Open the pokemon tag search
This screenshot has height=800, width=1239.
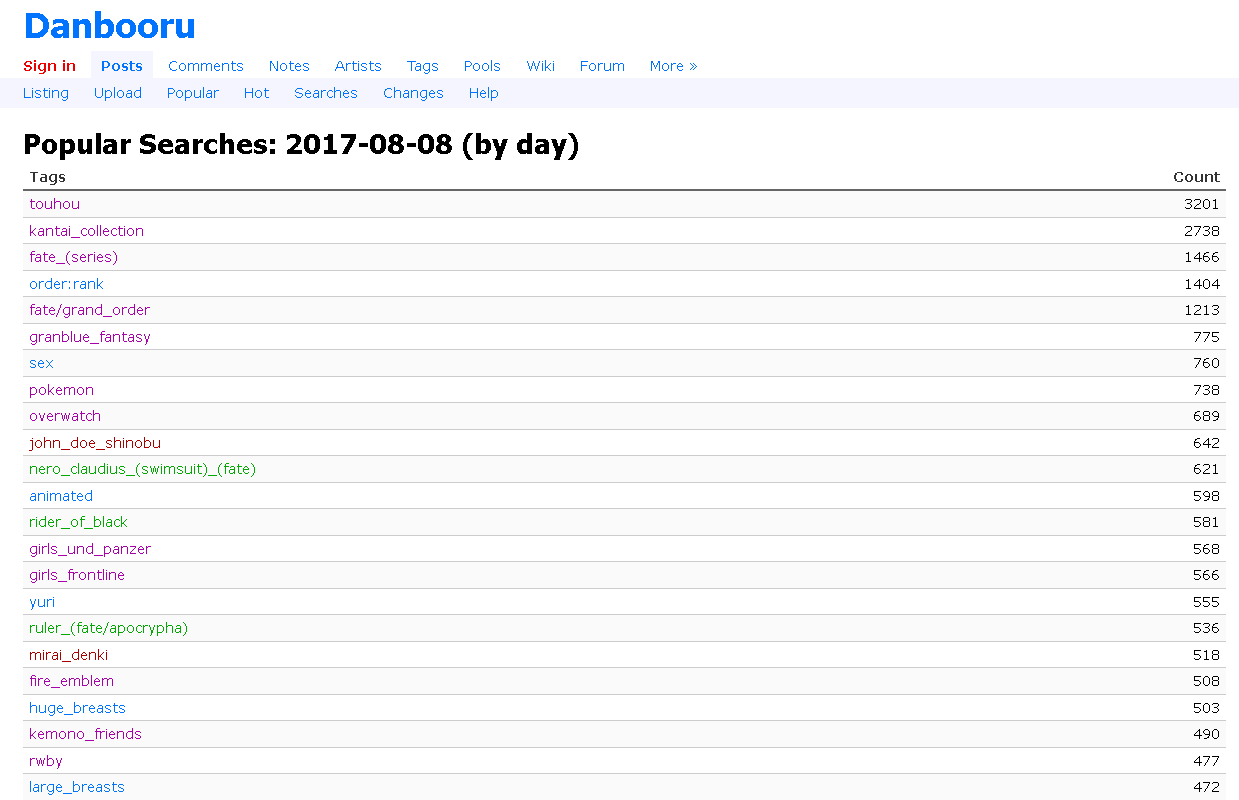tap(61, 390)
